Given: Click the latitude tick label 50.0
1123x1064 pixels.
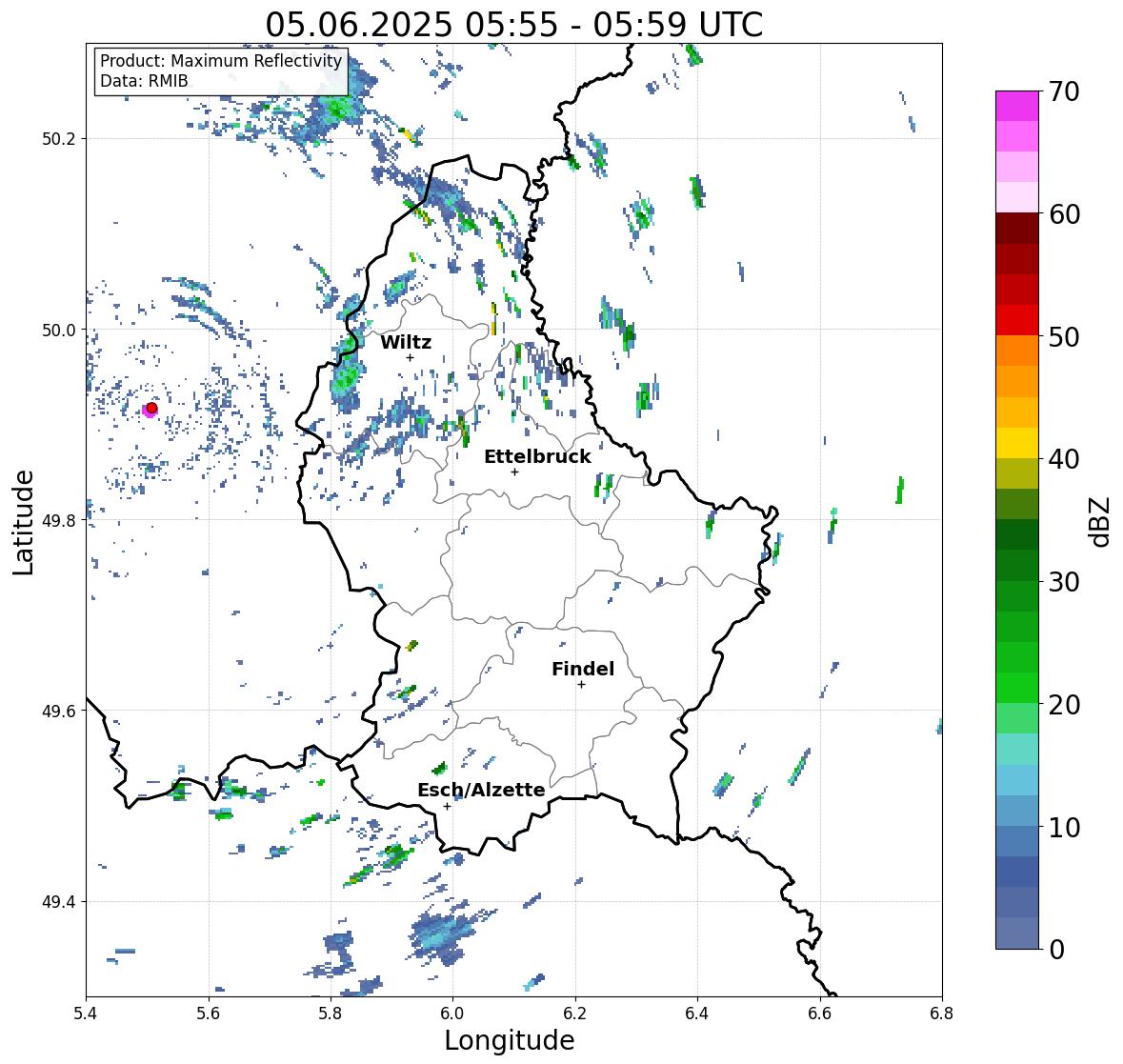Looking at the screenshot, I should point(58,331).
